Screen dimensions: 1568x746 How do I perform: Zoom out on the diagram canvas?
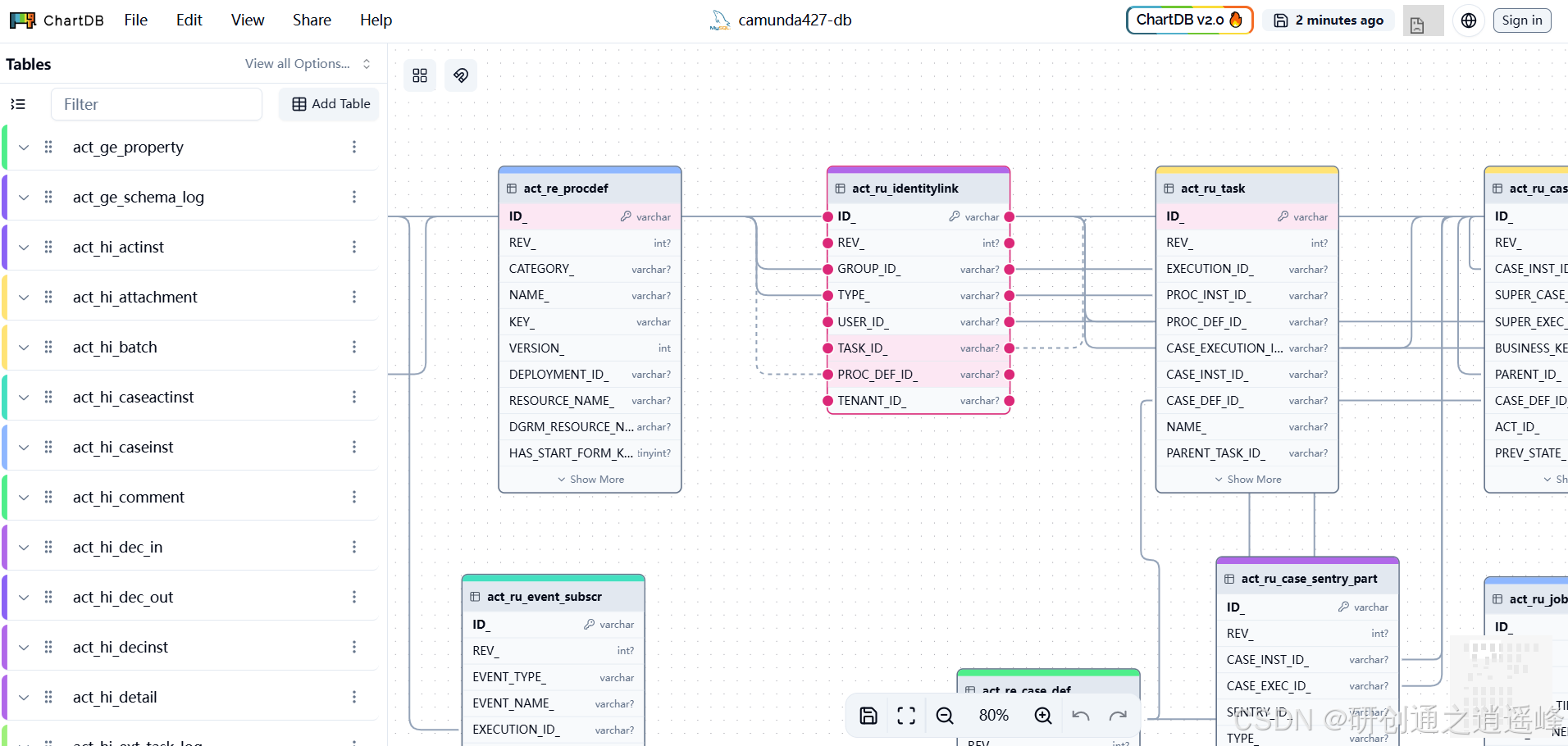click(x=944, y=715)
